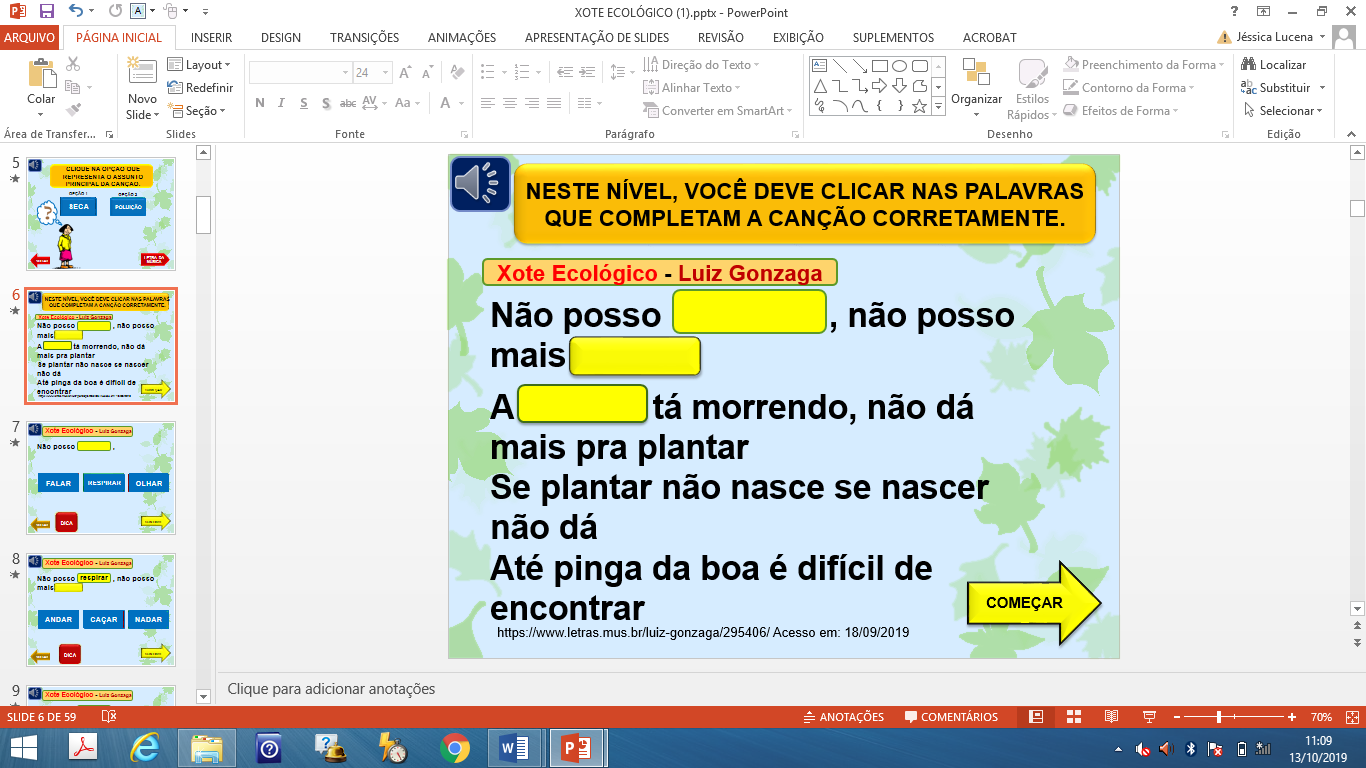1366x768 pixels.
Task: Select slide 7 thumbnail in slide panel
Action: point(101,477)
